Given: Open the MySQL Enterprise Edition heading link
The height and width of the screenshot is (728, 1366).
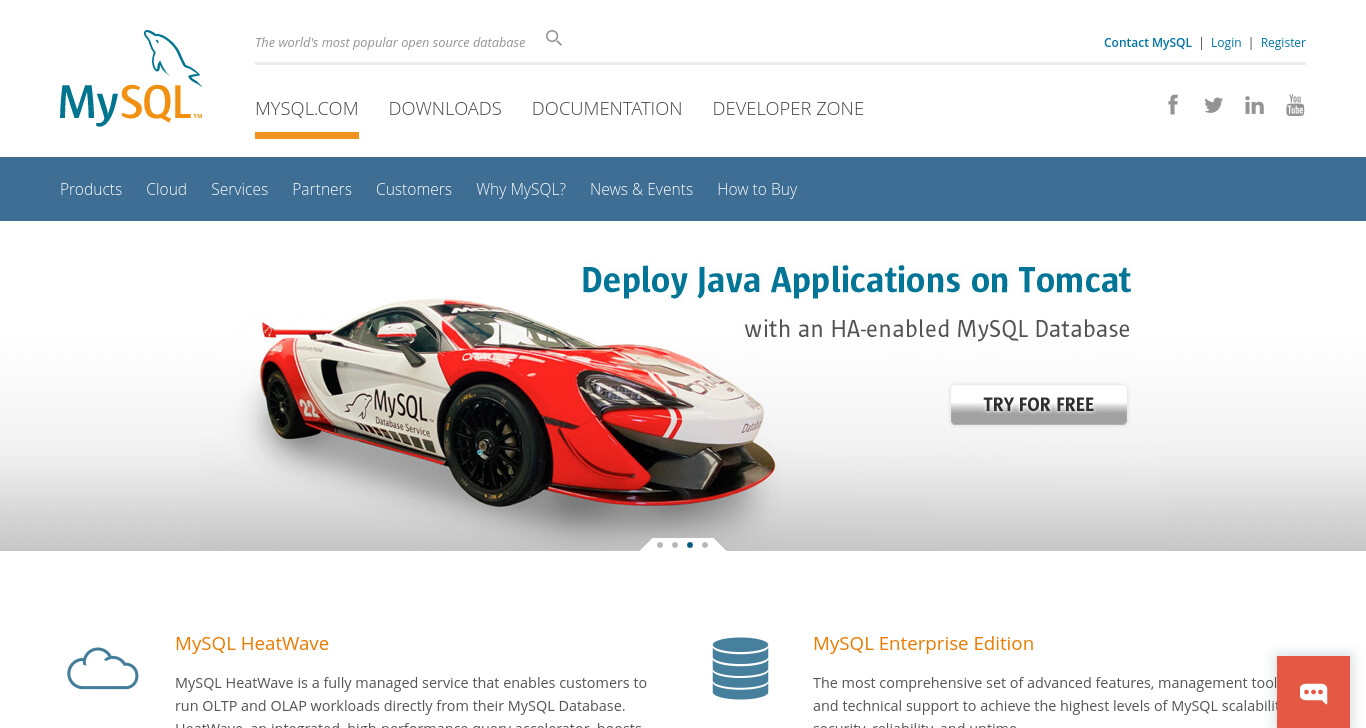Looking at the screenshot, I should pos(923,643).
